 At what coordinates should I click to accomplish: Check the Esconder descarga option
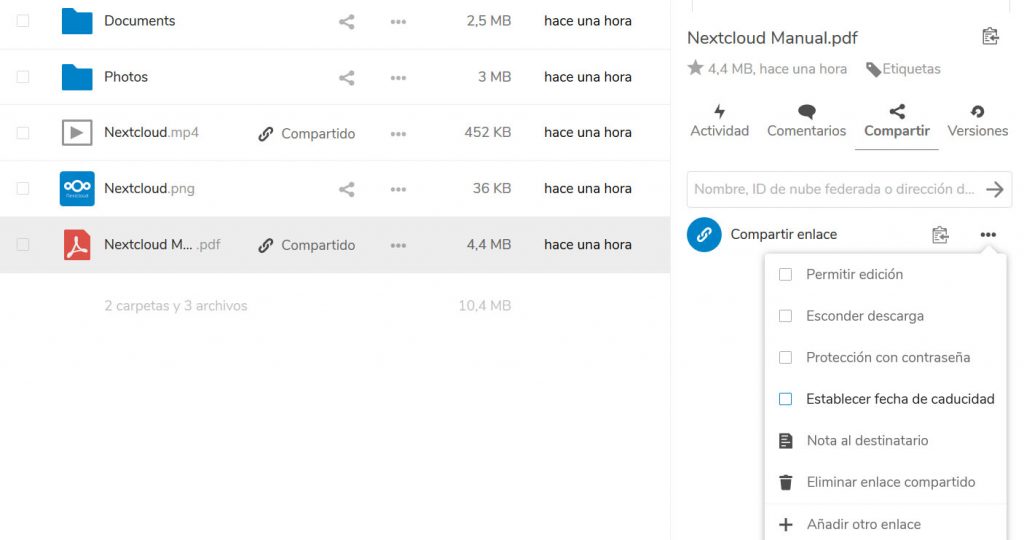pyautogui.click(x=786, y=316)
